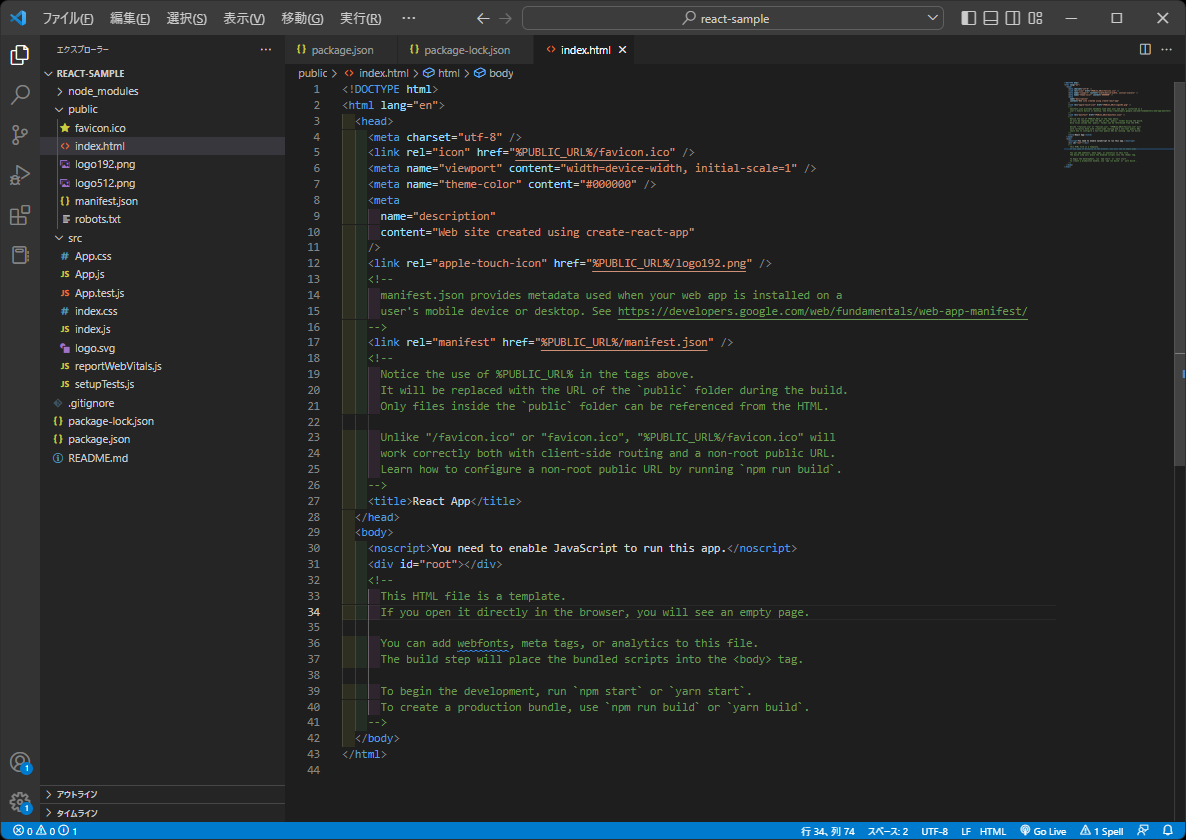Open App.css in explorer
The width and height of the screenshot is (1186, 840).
163,256
